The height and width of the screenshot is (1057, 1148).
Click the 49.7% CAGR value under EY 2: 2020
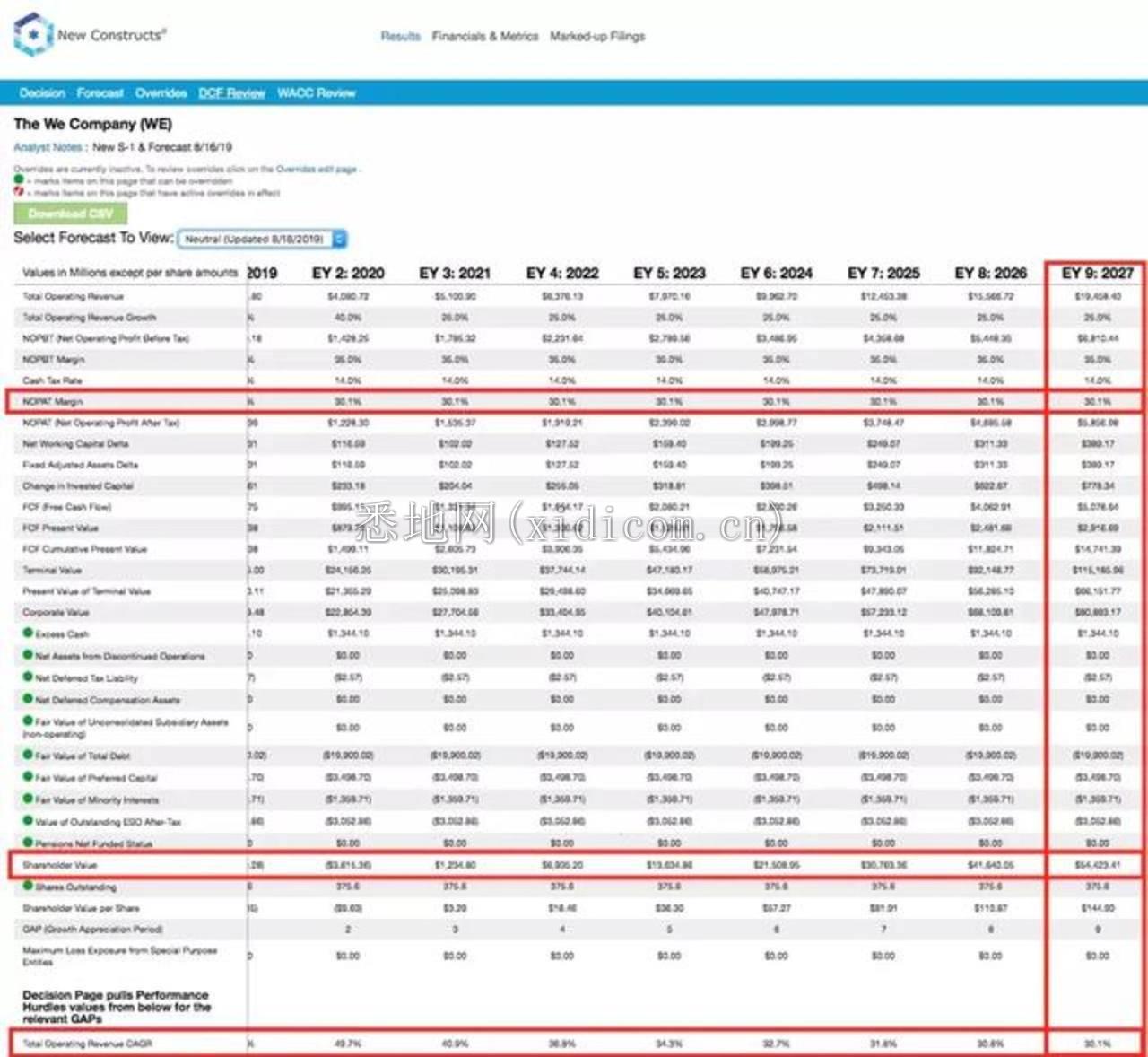(348, 1044)
